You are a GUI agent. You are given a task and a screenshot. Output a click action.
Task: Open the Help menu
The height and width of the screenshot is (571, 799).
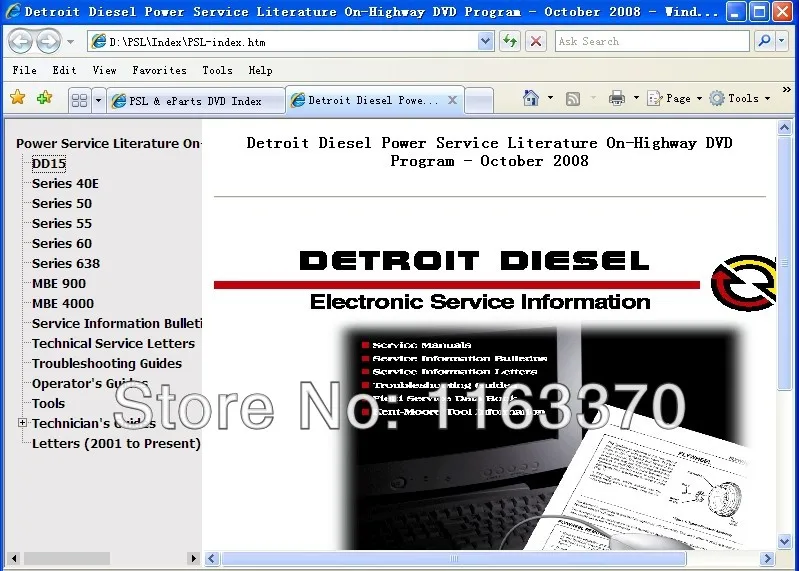click(260, 70)
